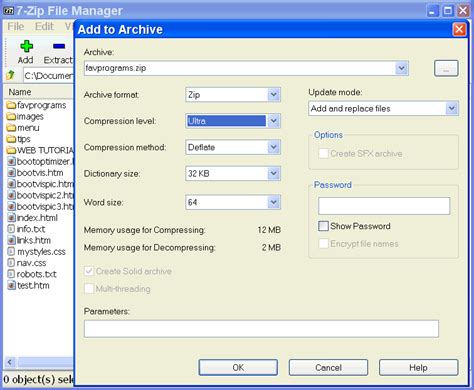Click the Parameters input field
474x390 pixels.
pos(261,329)
